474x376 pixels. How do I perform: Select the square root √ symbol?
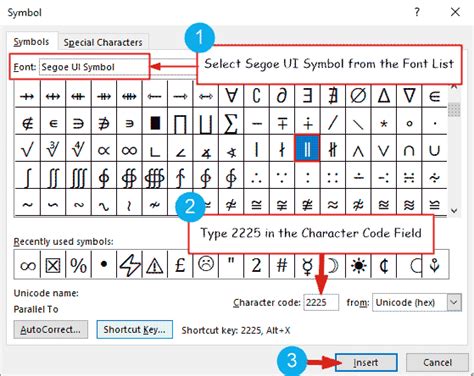(27, 149)
